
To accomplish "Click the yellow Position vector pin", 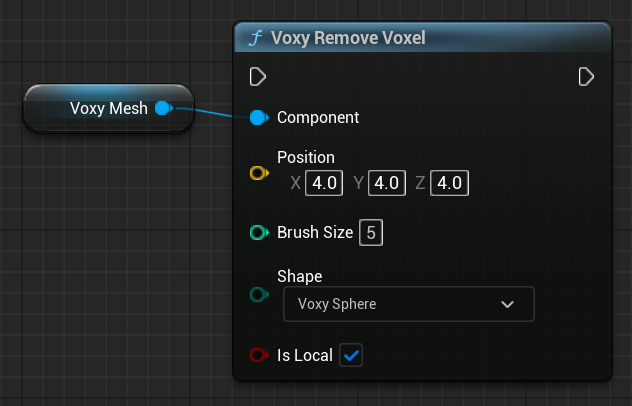I will tap(258, 173).
